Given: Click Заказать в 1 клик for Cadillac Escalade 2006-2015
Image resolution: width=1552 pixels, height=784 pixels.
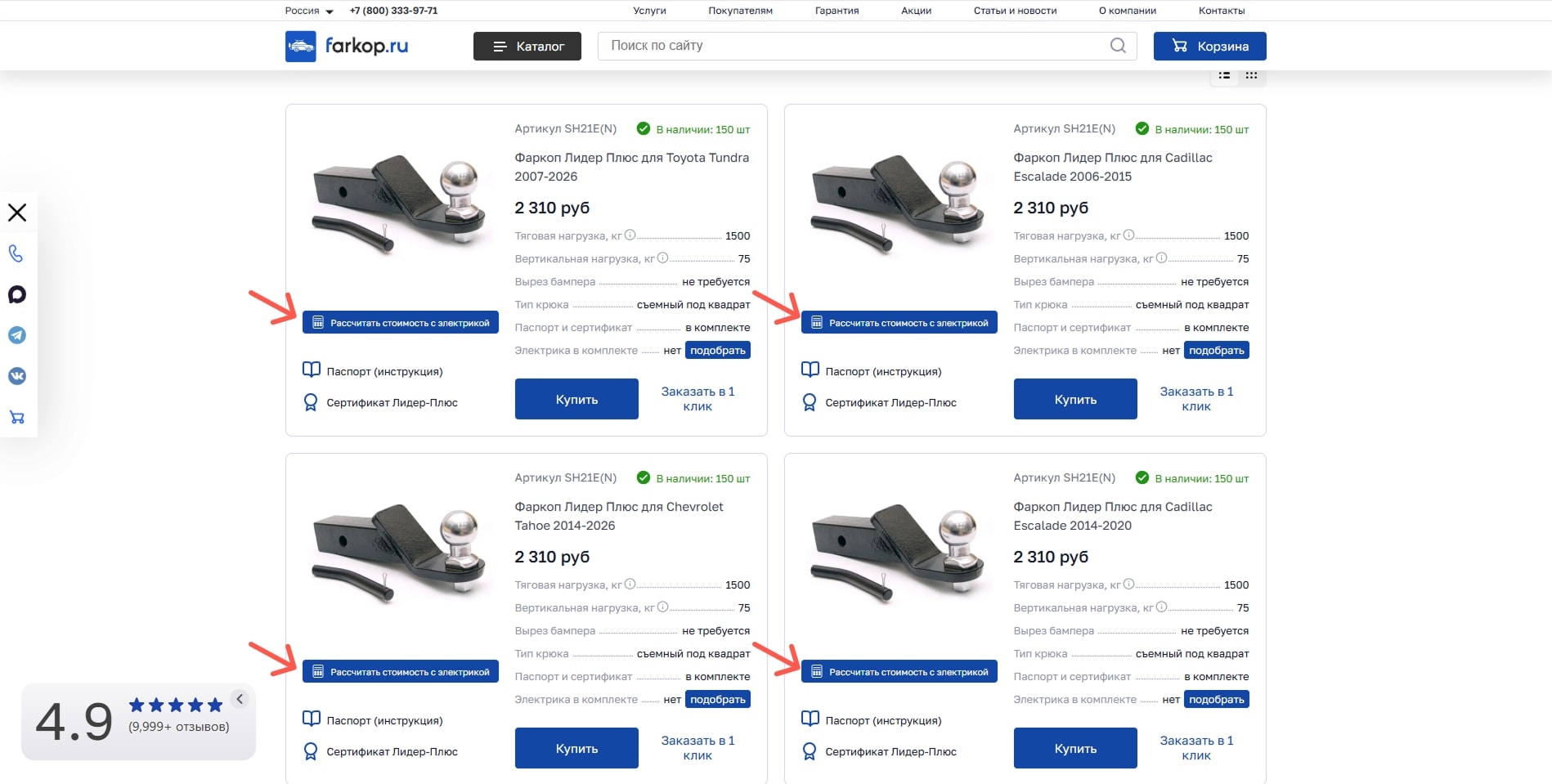Looking at the screenshot, I should tap(1196, 399).
